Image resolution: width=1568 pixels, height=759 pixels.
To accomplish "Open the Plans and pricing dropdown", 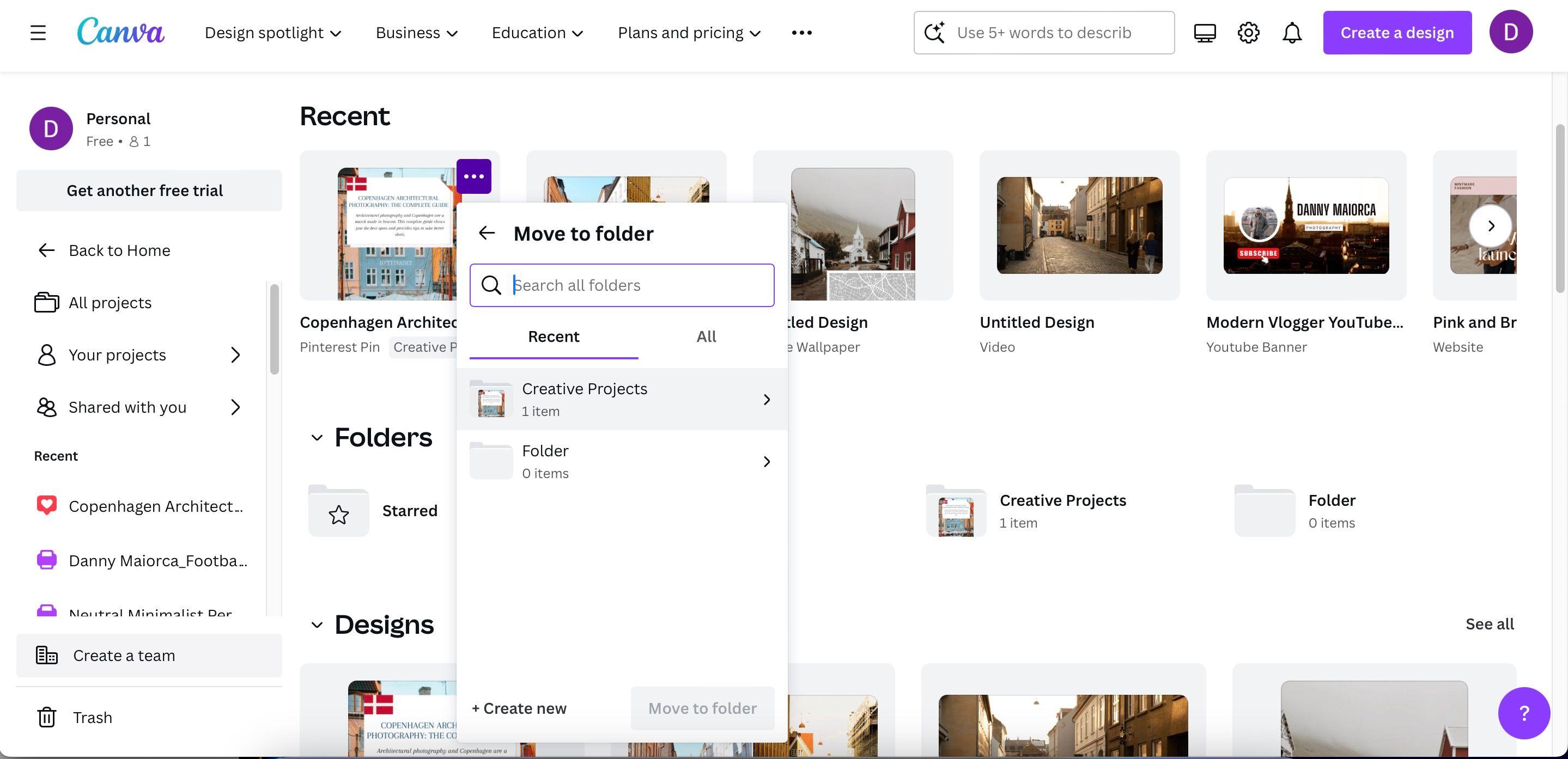I will [689, 32].
